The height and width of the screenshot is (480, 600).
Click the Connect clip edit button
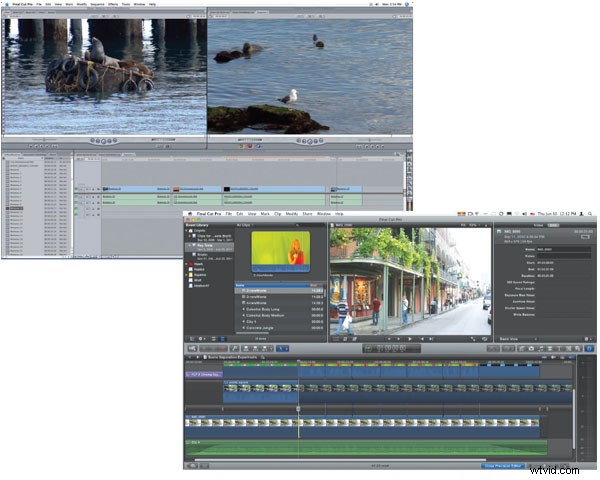coord(246,349)
